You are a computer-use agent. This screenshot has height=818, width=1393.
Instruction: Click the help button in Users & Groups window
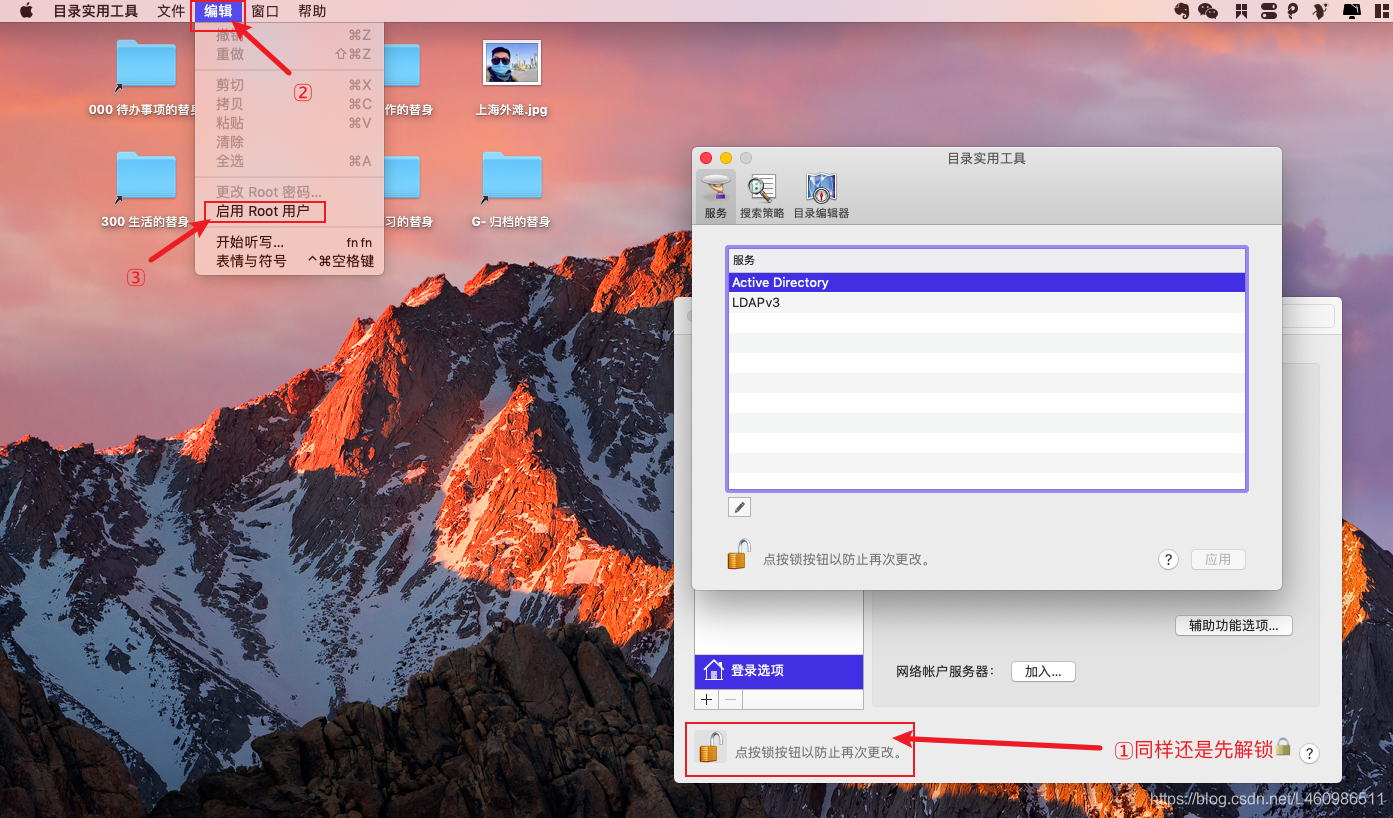coord(1309,754)
